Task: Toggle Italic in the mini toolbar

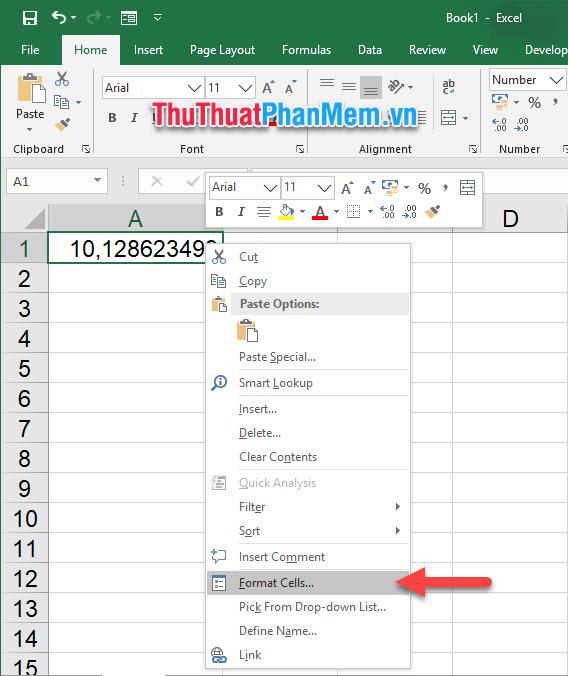Action: [x=241, y=212]
